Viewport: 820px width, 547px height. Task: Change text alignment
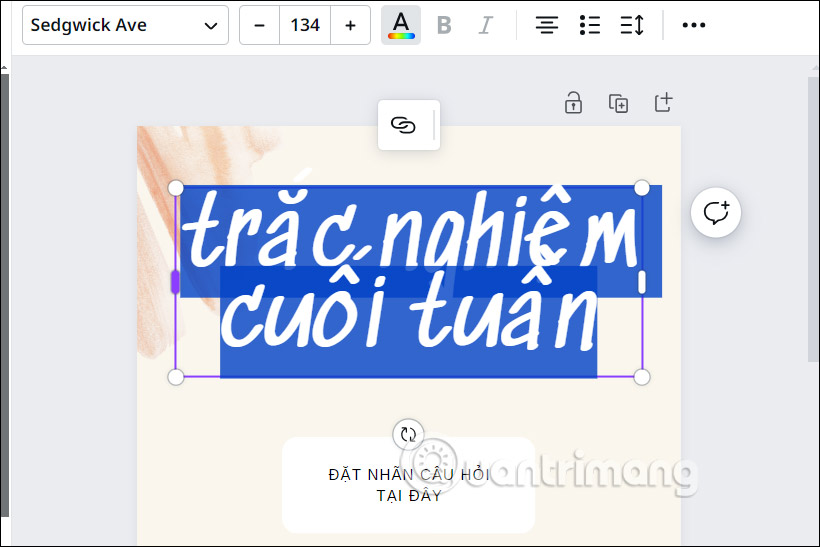[546, 25]
